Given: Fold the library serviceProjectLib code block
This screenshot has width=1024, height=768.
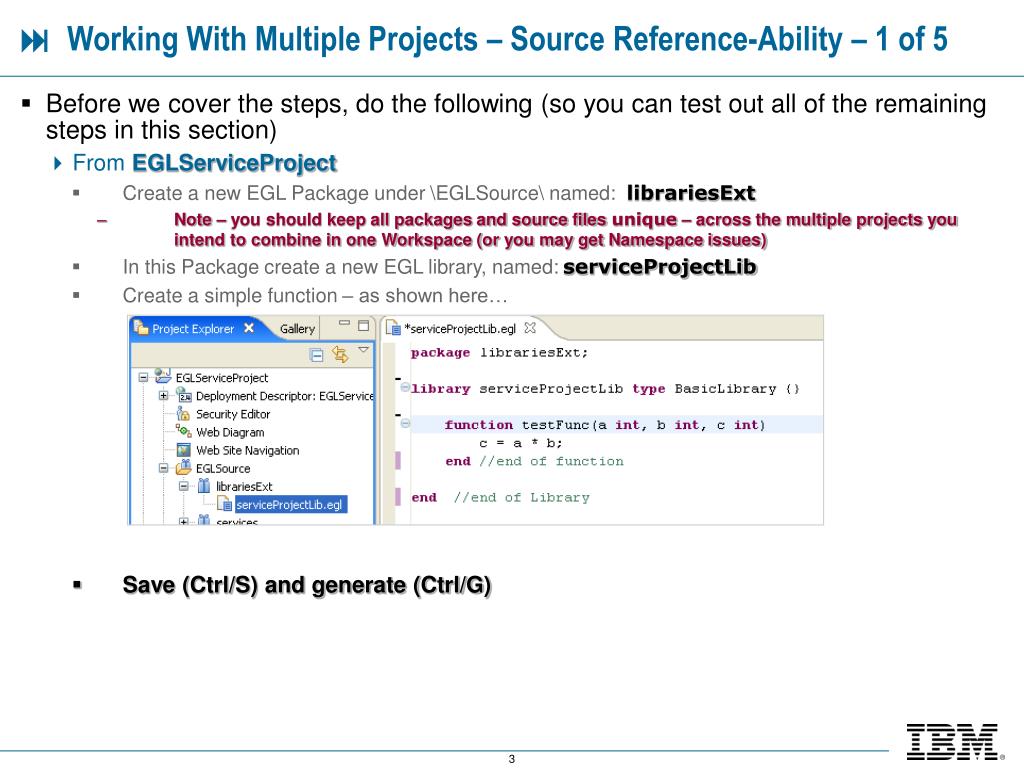Looking at the screenshot, I should tap(405, 388).
